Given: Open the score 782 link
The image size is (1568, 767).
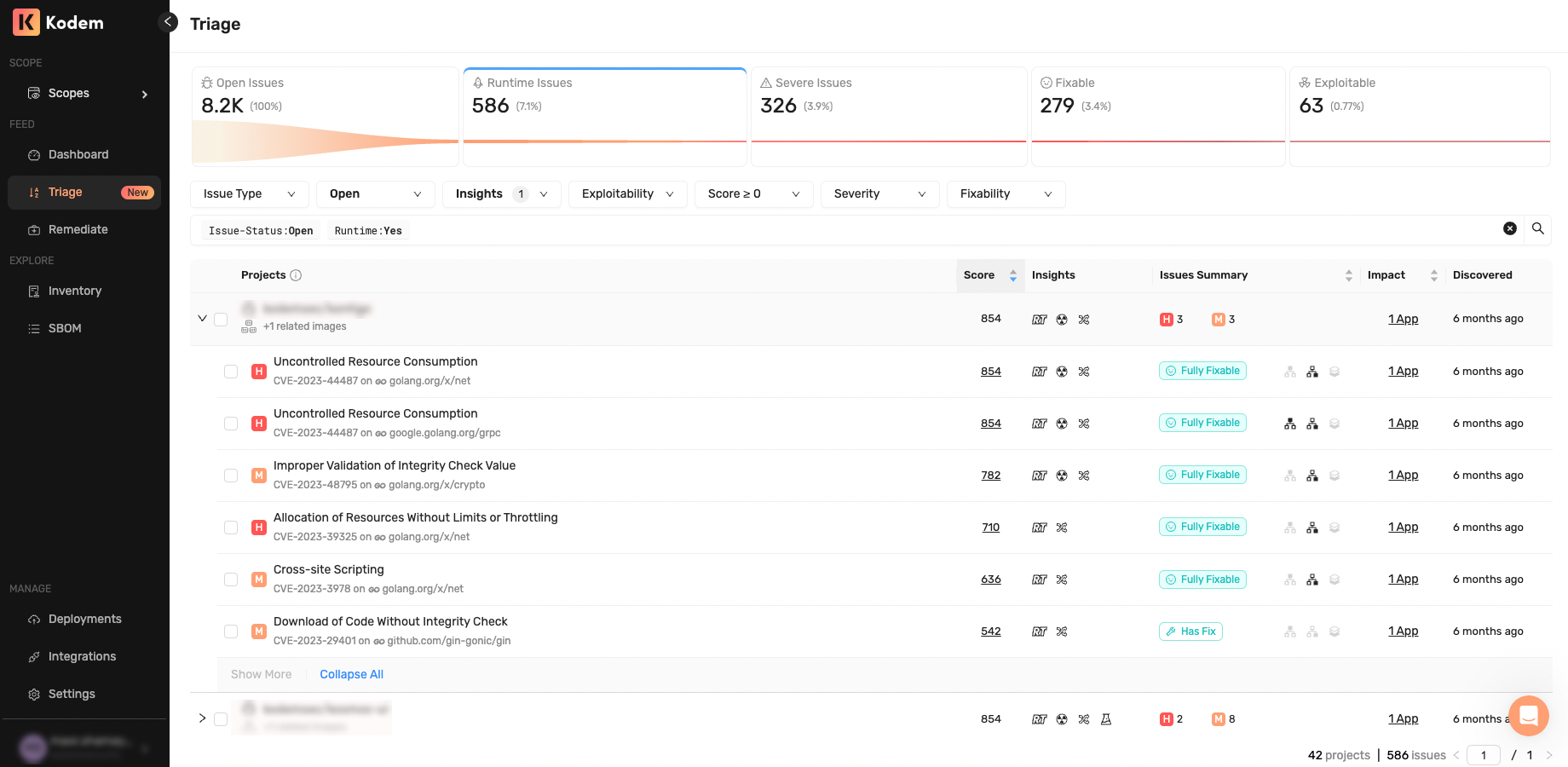Looking at the screenshot, I should coord(991,476).
